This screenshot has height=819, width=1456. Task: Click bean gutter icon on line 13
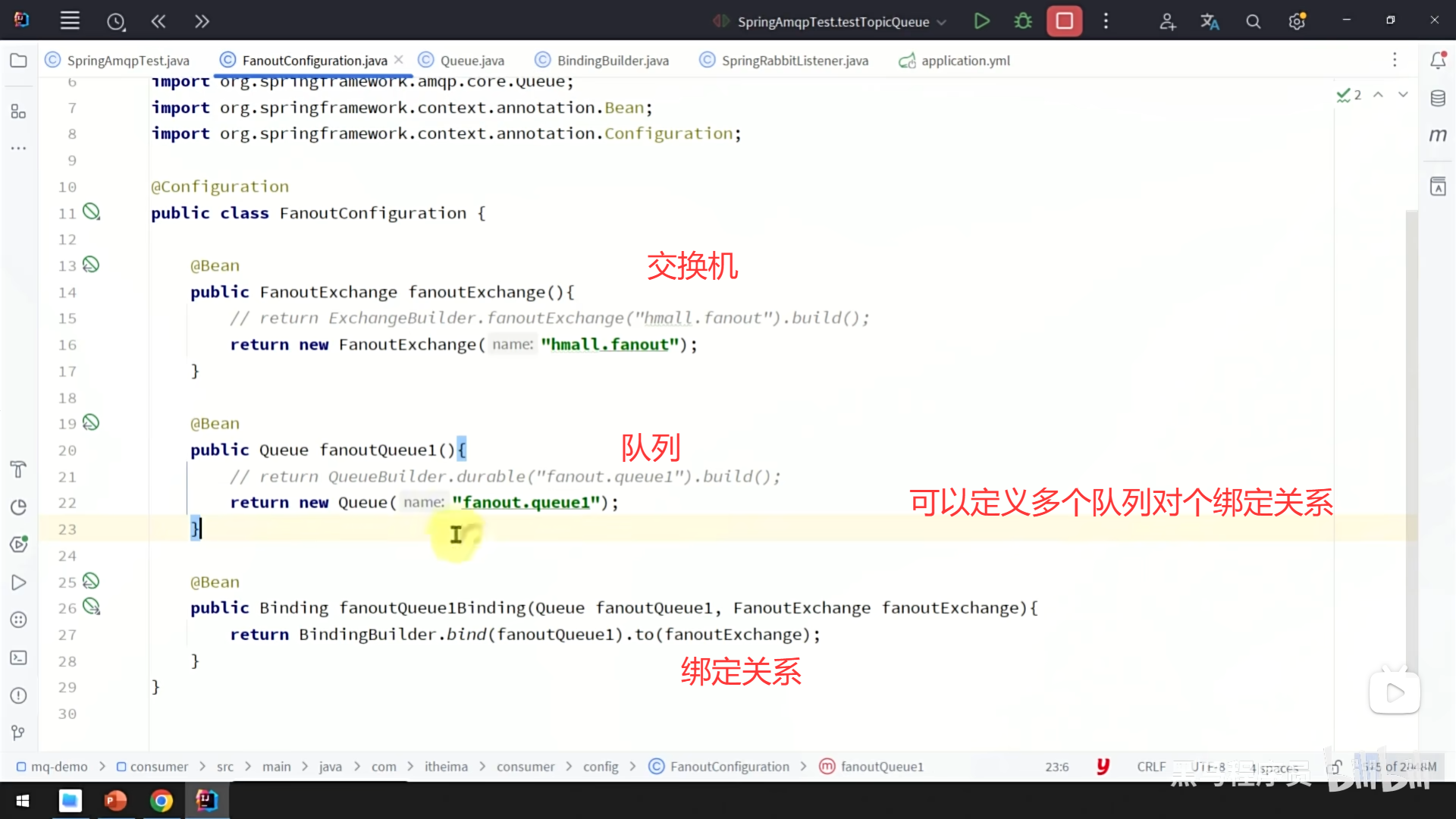(x=91, y=265)
